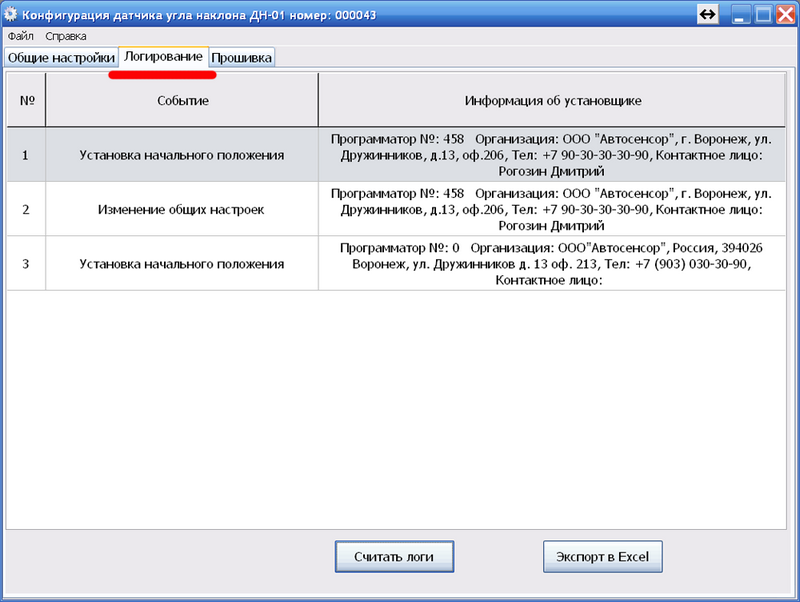Select 'Установка начального положения' in row 3
The image size is (800, 602).
coord(182,264)
